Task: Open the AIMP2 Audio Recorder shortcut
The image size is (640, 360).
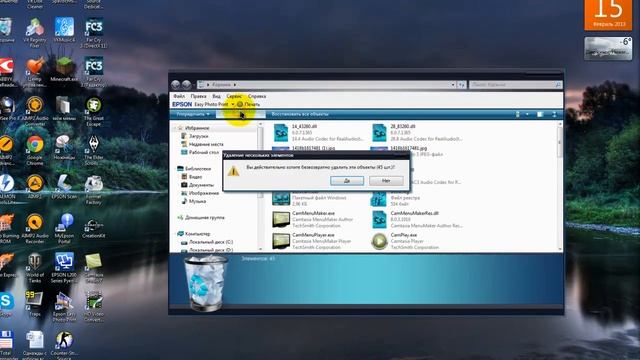Action: [35, 229]
